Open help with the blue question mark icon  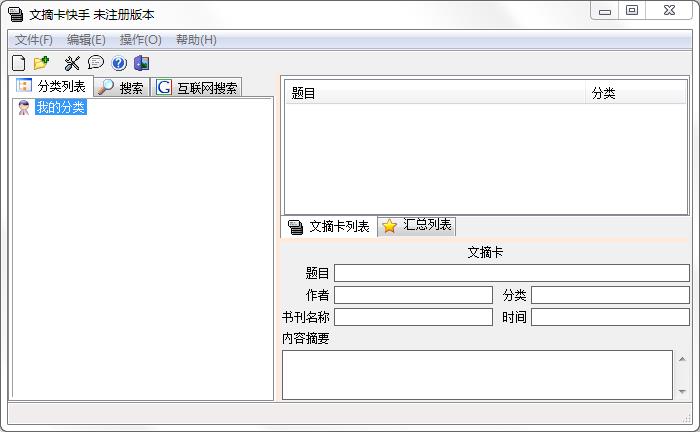tap(119, 63)
